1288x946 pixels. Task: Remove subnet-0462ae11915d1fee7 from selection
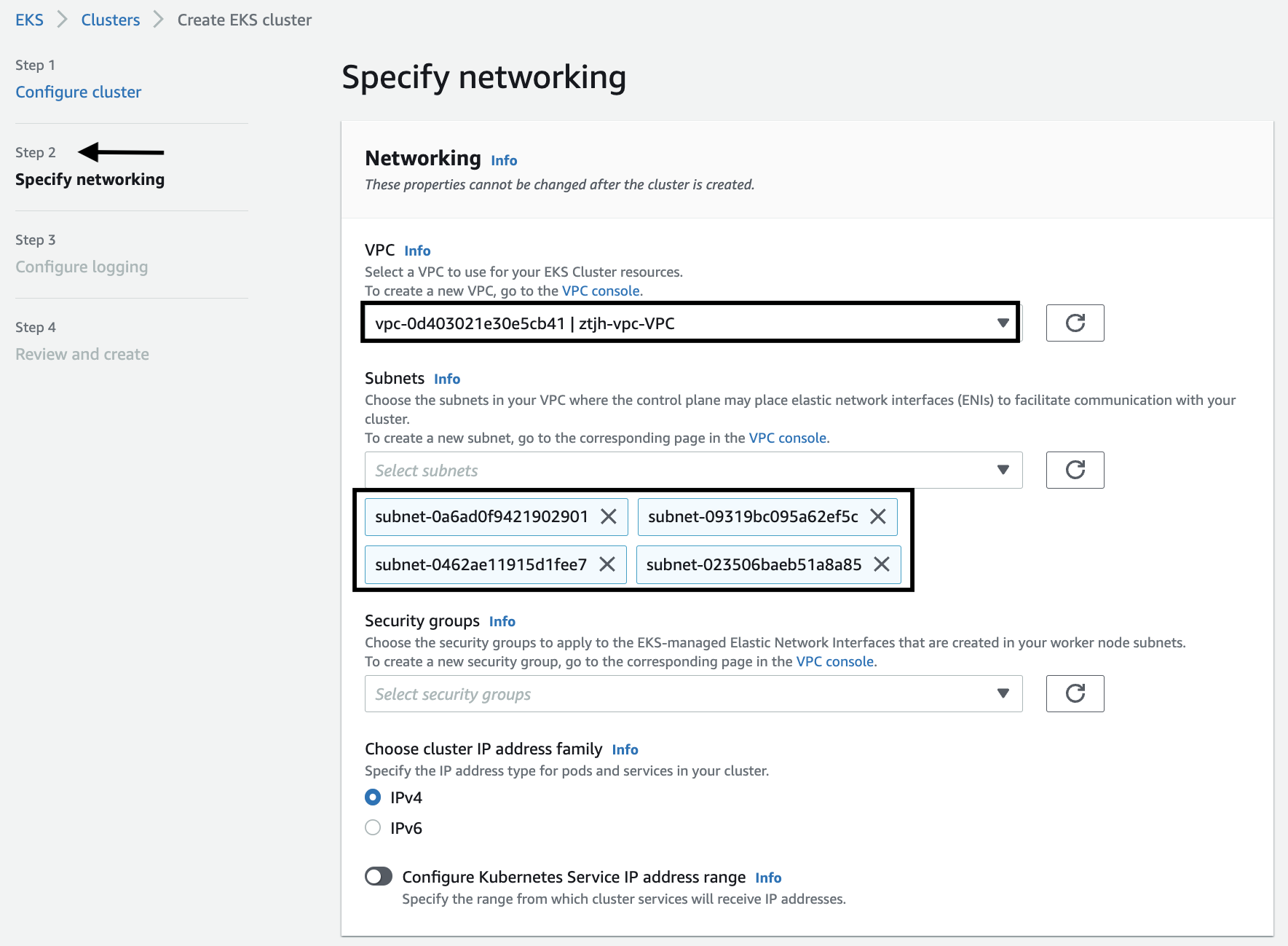pyautogui.click(x=607, y=564)
